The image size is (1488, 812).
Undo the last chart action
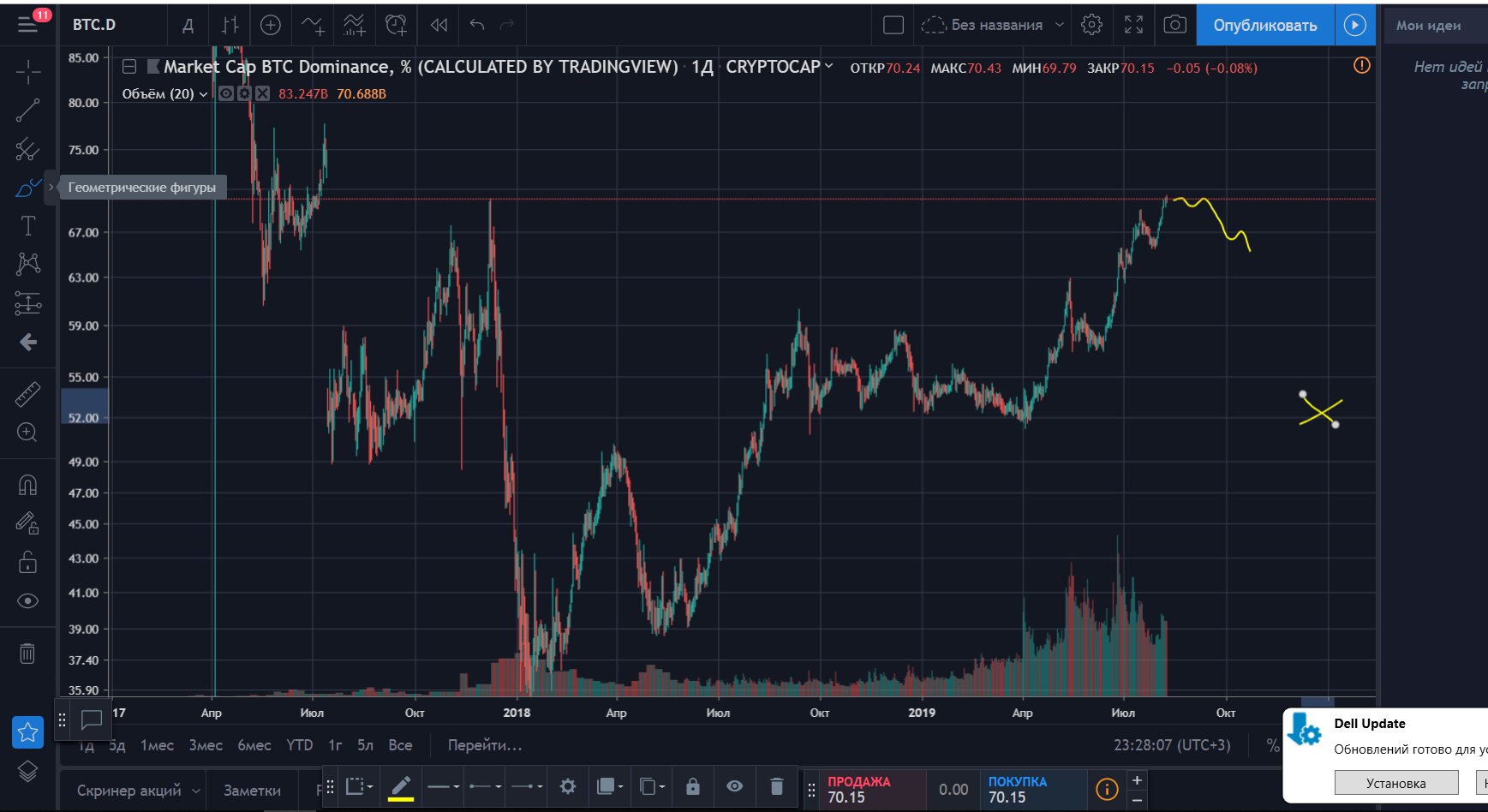tap(477, 26)
